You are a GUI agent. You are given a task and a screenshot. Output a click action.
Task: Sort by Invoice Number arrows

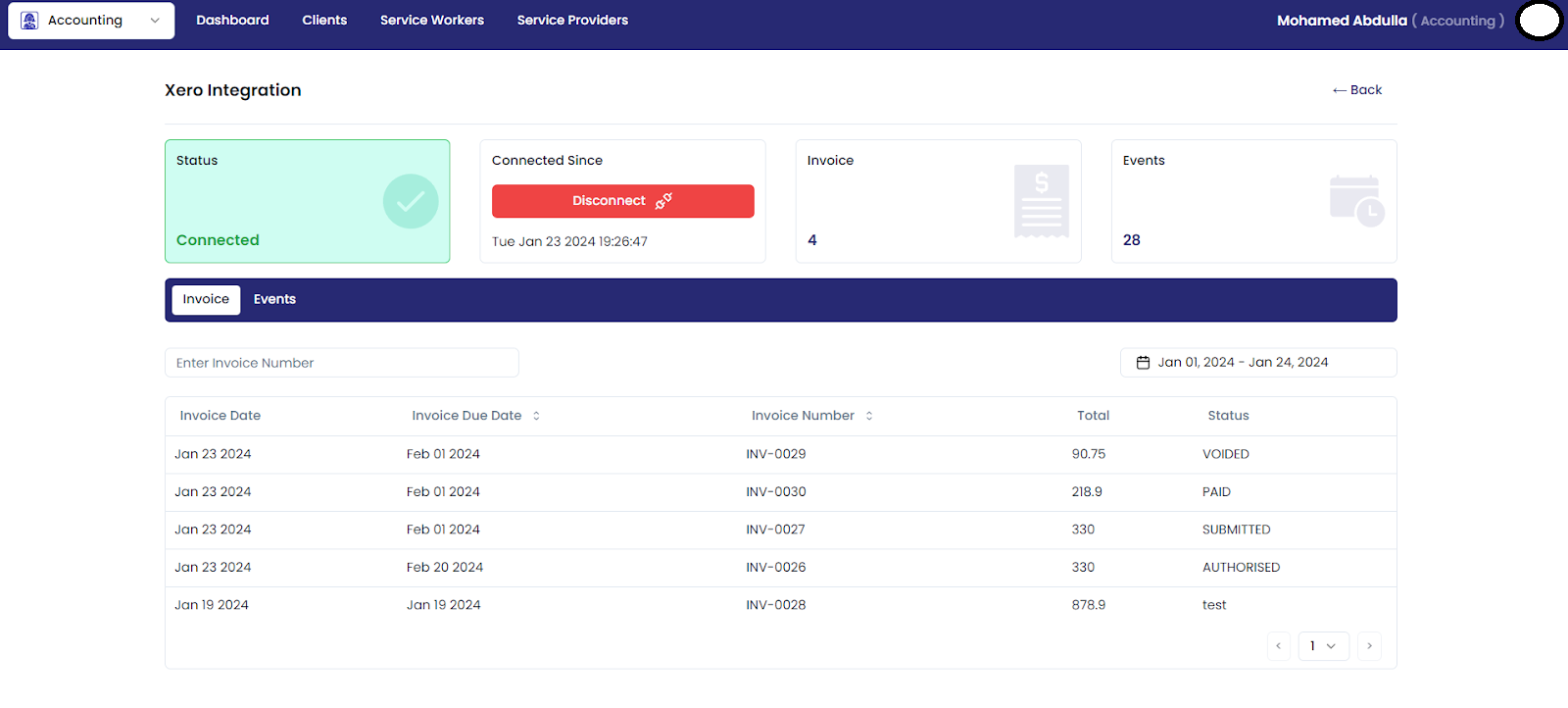click(x=869, y=416)
